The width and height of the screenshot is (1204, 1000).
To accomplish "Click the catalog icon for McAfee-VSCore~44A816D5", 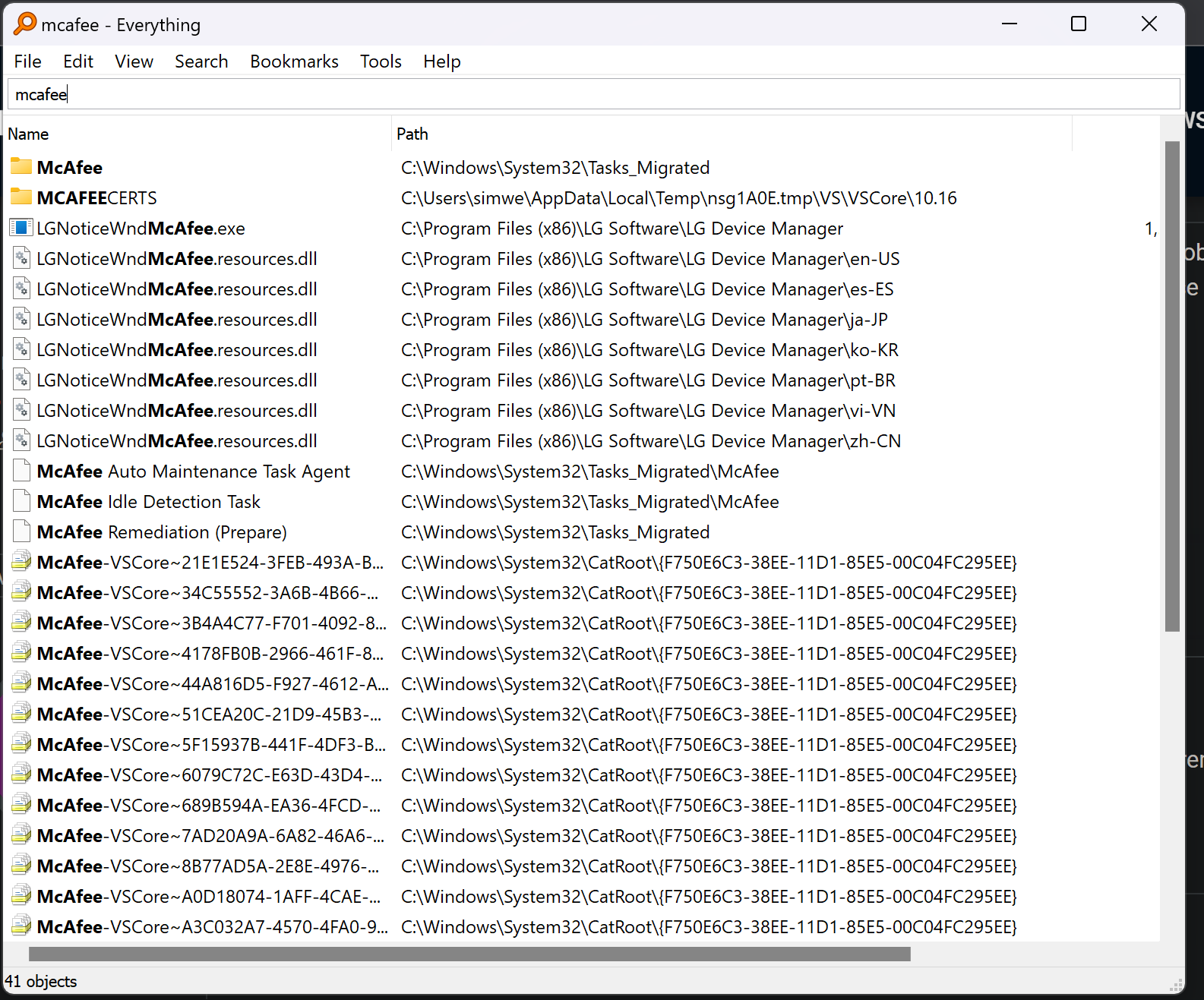I will [x=21, y=683].
